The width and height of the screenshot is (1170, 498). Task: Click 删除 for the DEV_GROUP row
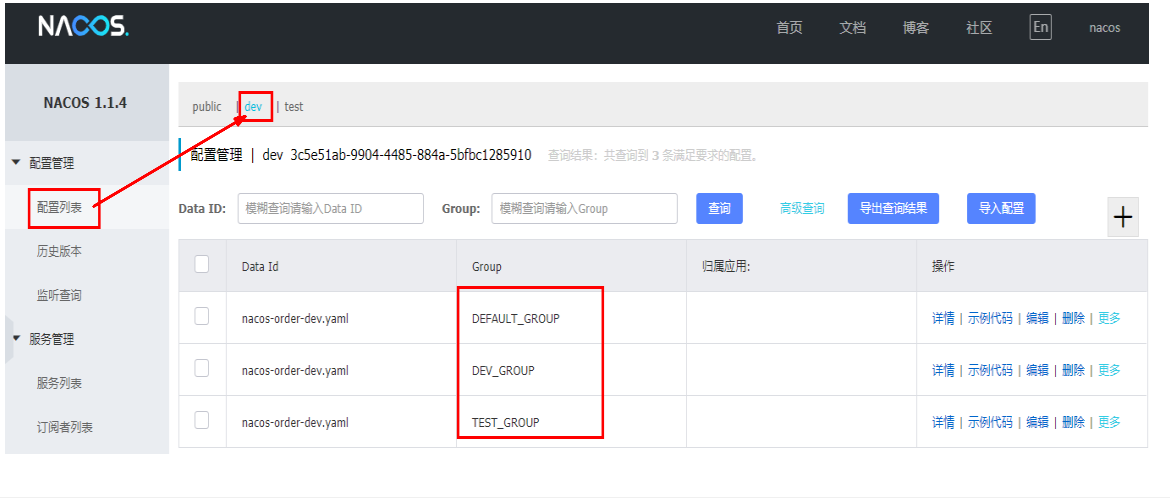[1073, 370]
